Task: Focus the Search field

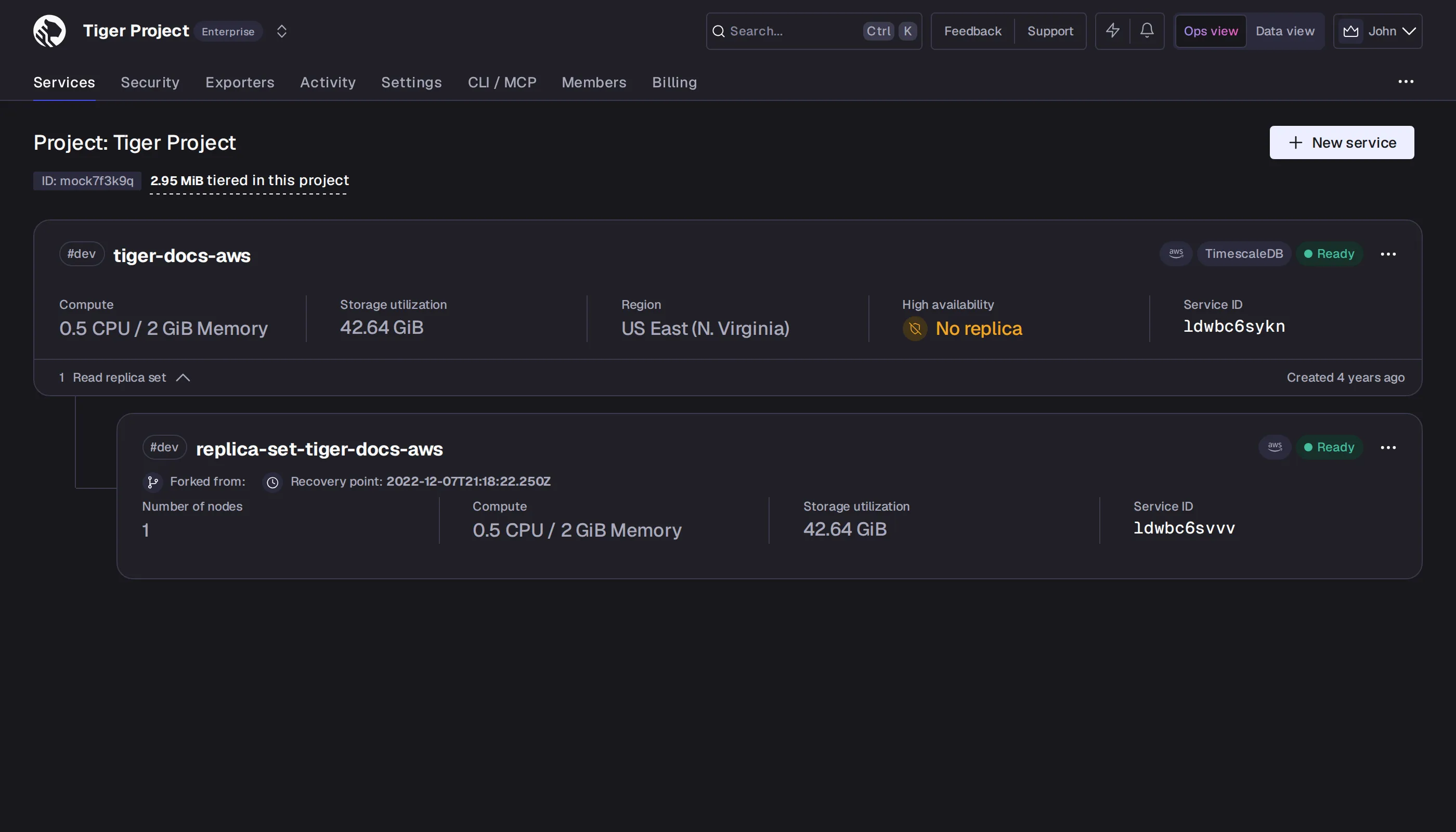Action: click(x=813, y=31)
